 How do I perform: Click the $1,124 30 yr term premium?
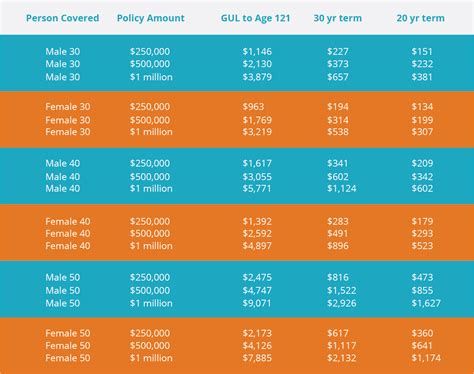click(342, 189)
